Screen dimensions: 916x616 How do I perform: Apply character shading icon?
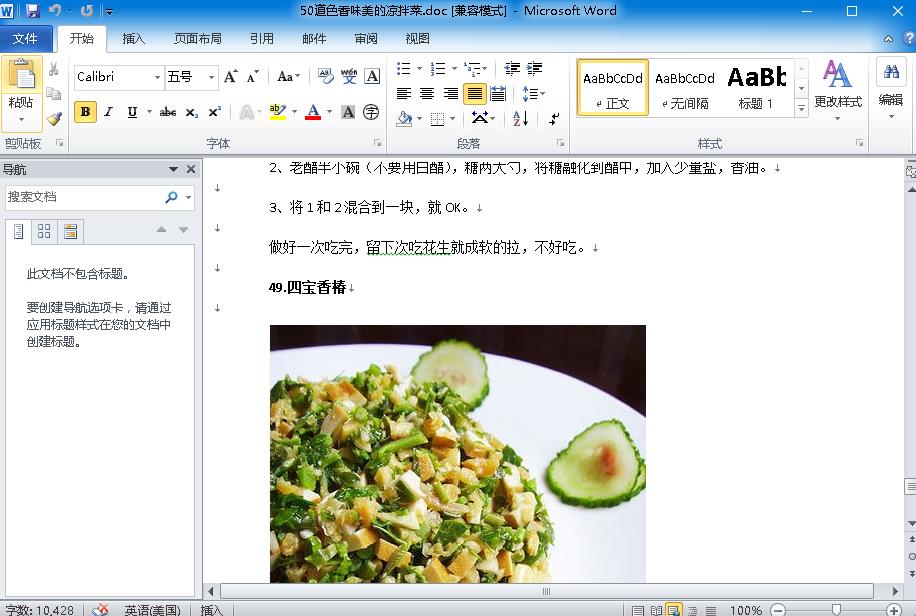click(348, 112)
